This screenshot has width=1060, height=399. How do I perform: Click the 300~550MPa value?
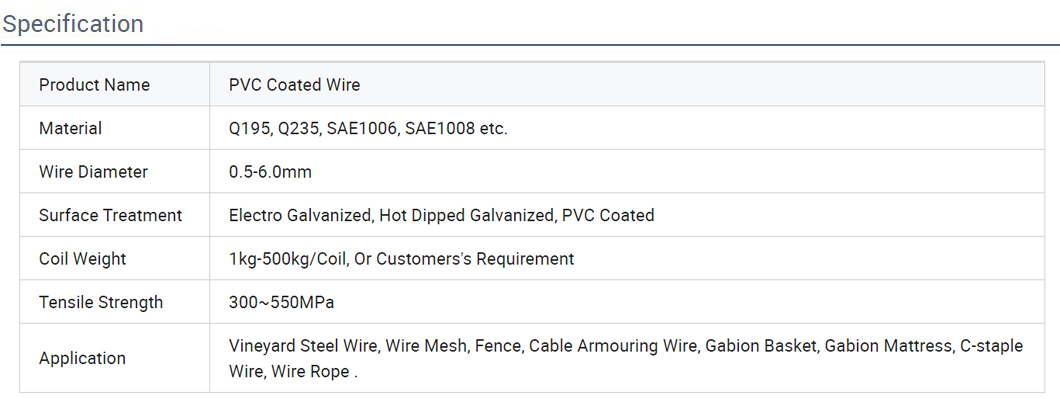[282, 302]
